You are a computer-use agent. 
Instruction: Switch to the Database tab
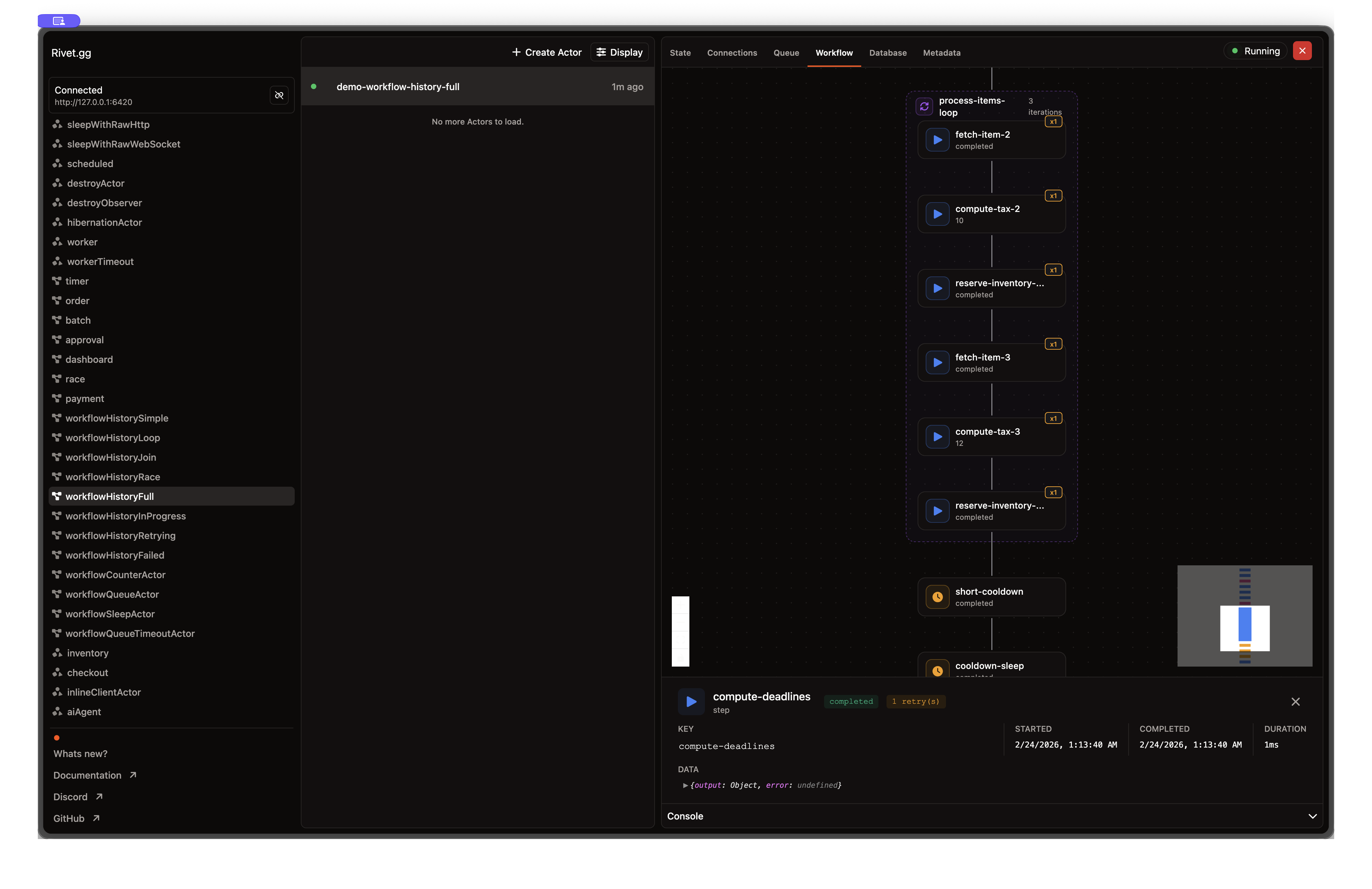click(887, 52)
